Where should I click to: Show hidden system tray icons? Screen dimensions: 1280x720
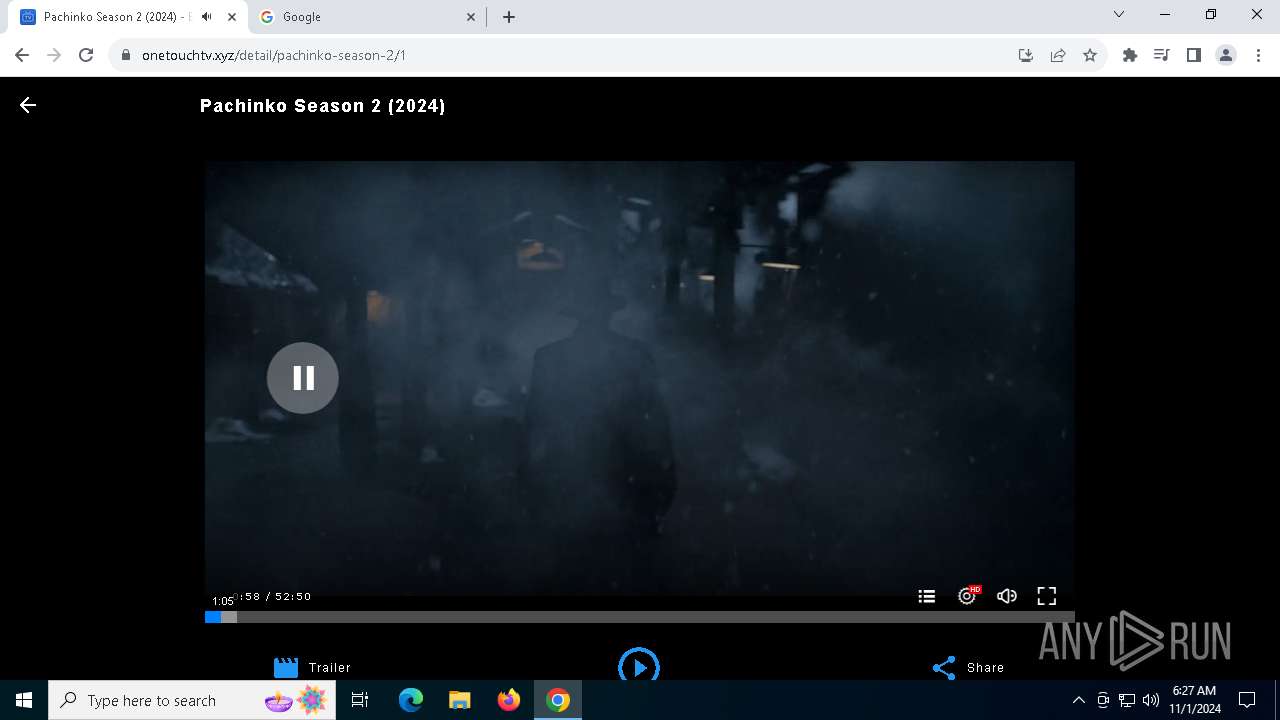tap(1078, 700)
